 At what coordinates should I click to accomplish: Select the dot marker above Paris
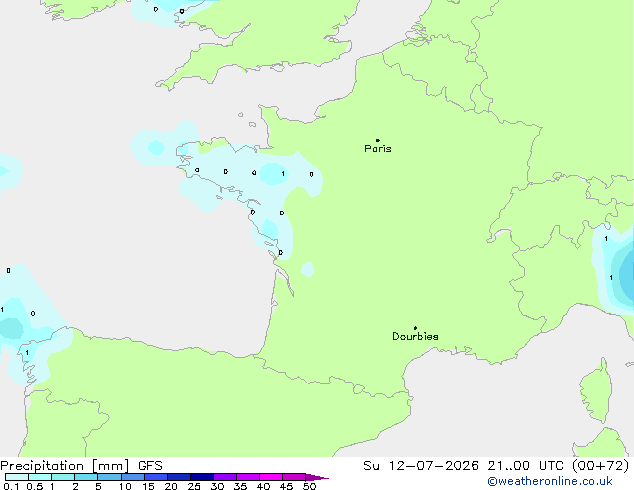point(378,140)
